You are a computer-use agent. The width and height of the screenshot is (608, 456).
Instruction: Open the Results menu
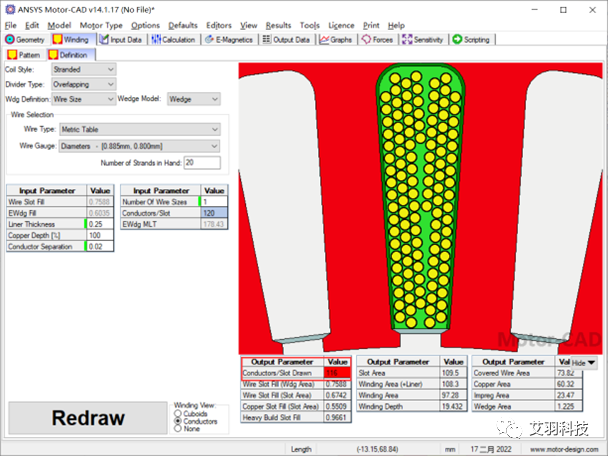tap(278, 26)
